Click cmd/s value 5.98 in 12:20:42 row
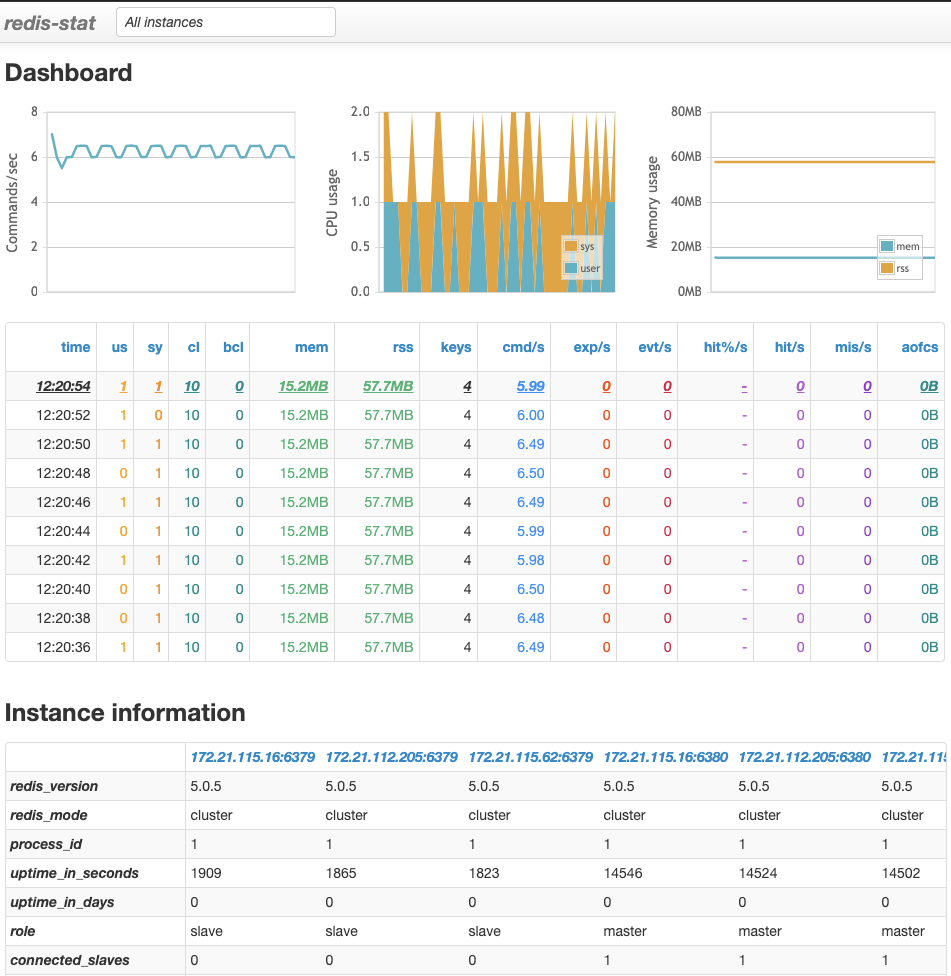The height and width of the screenshot is (976, 951). click(x=530, y=560)
